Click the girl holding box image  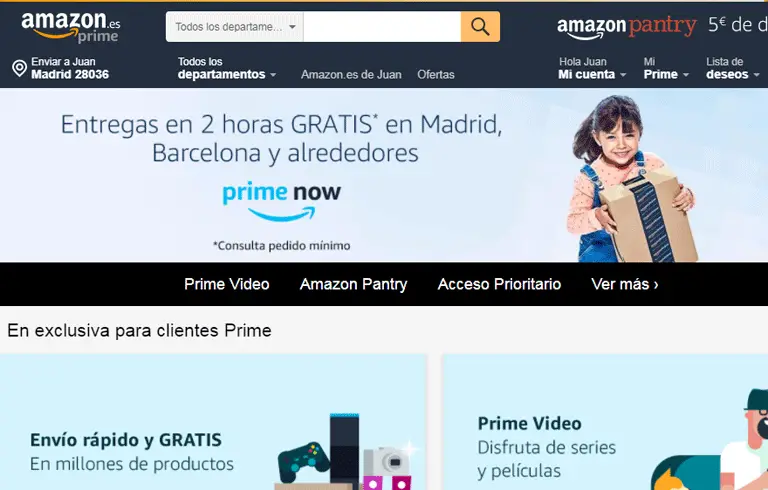pyautogui.click(x=633, y=179)
